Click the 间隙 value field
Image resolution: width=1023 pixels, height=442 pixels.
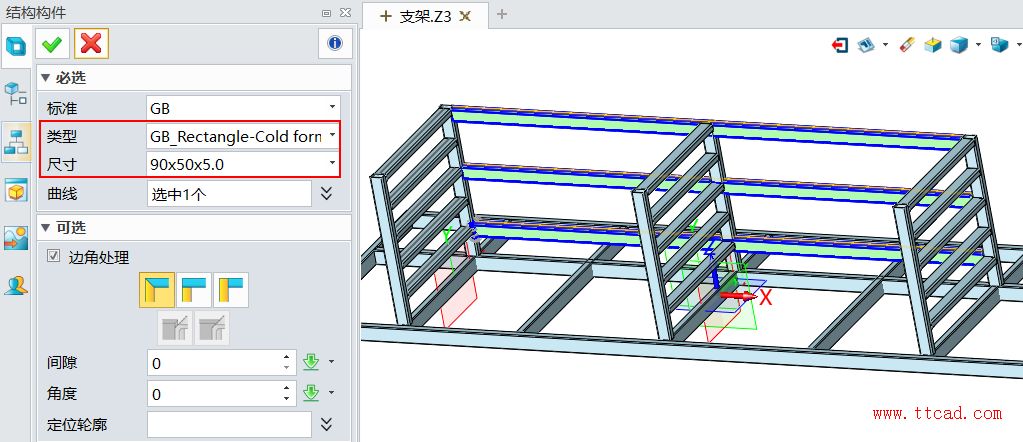click(222, 362)
